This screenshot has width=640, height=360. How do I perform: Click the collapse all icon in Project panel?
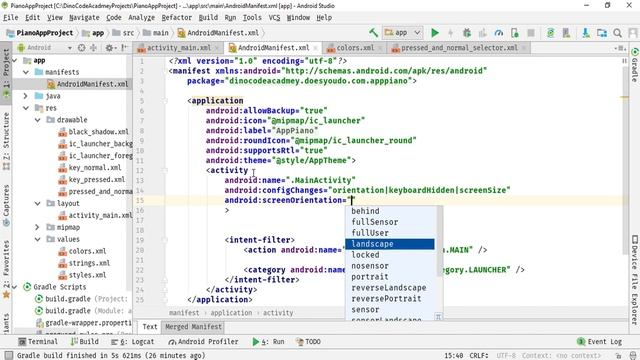[x=93, y=48]
